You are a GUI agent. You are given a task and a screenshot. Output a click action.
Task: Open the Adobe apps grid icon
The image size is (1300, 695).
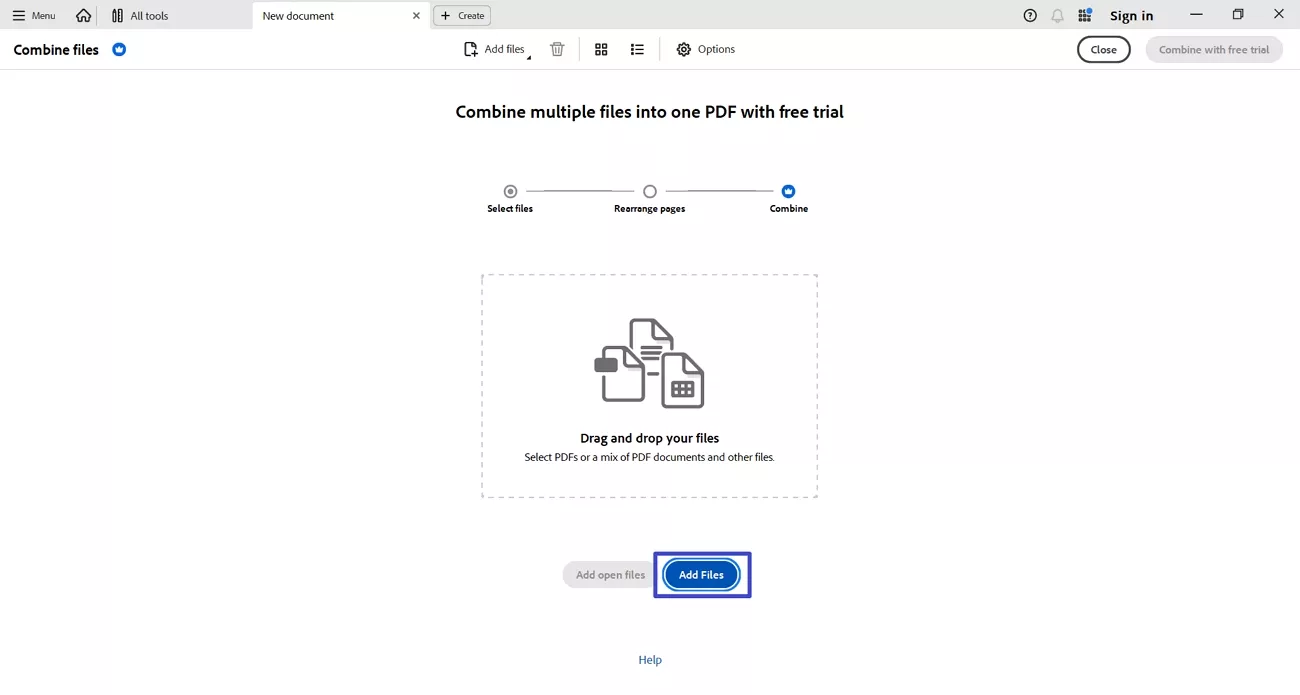1084,15
